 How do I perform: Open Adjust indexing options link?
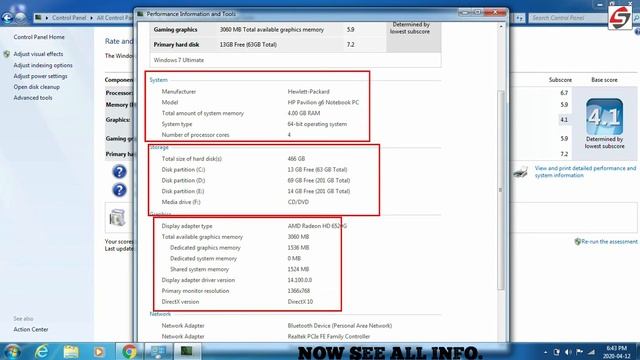(43, 65)
